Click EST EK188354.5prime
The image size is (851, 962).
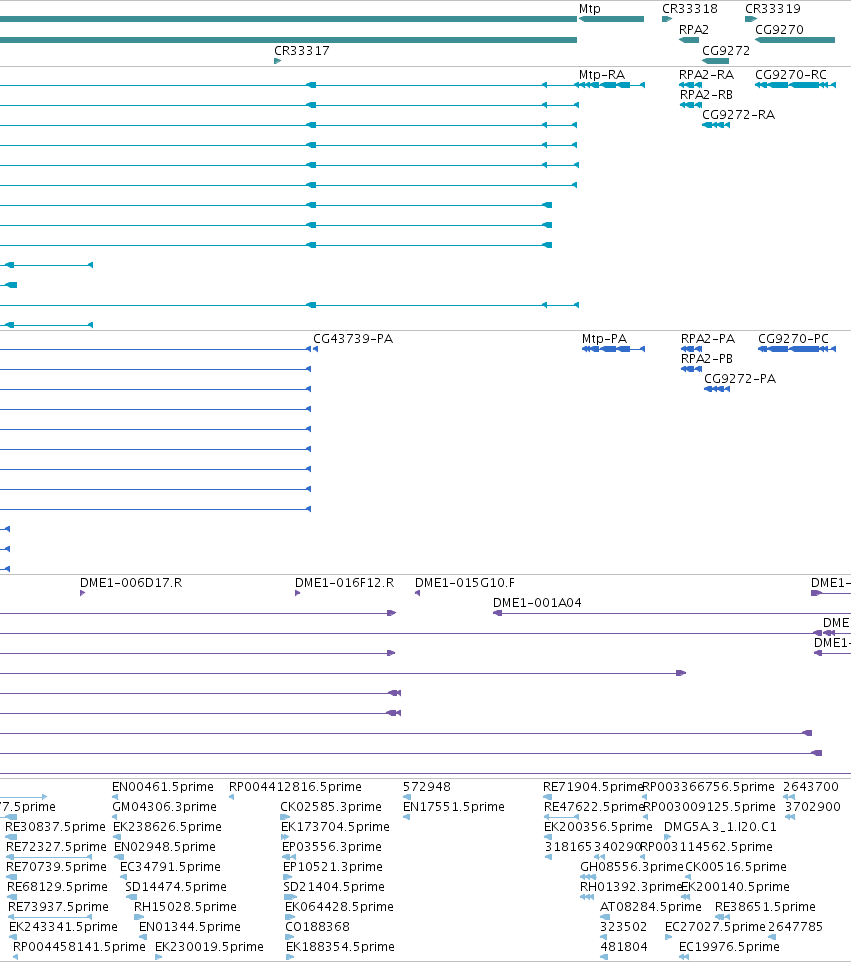tap(340, 947)
